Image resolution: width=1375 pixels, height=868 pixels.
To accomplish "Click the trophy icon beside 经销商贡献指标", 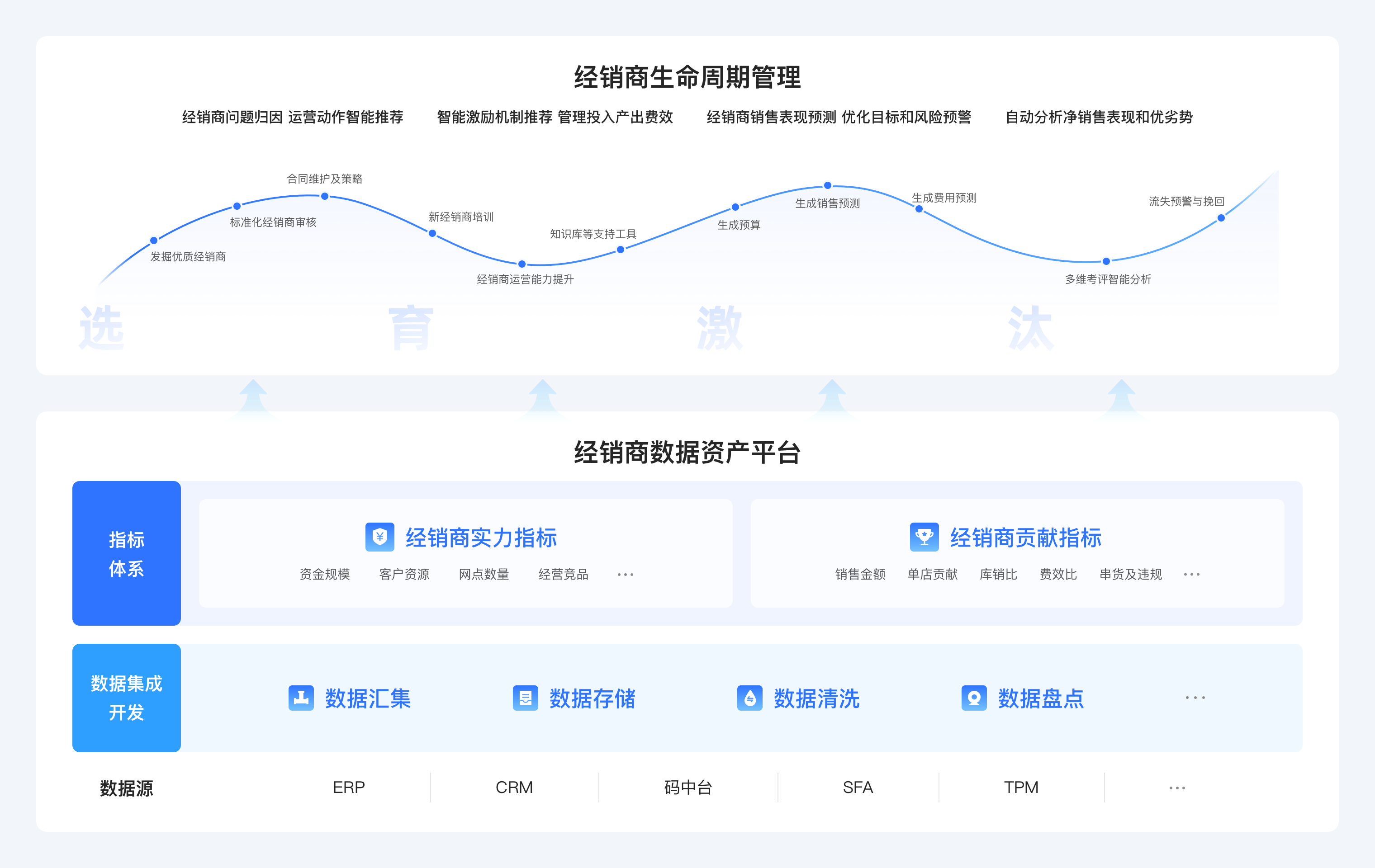I will click(924, 537).
